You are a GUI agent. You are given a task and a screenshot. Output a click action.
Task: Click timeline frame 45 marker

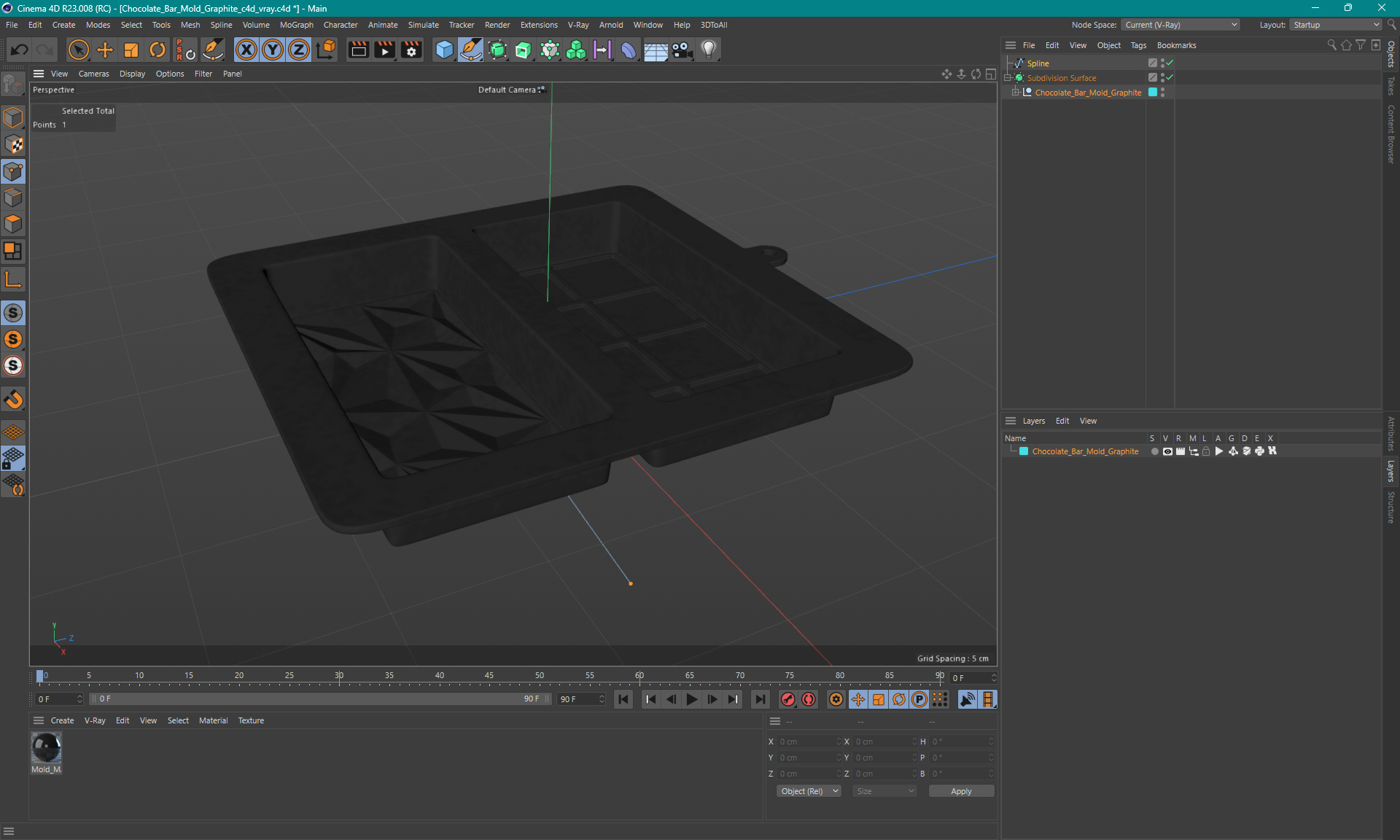click(x=489, y=675)
